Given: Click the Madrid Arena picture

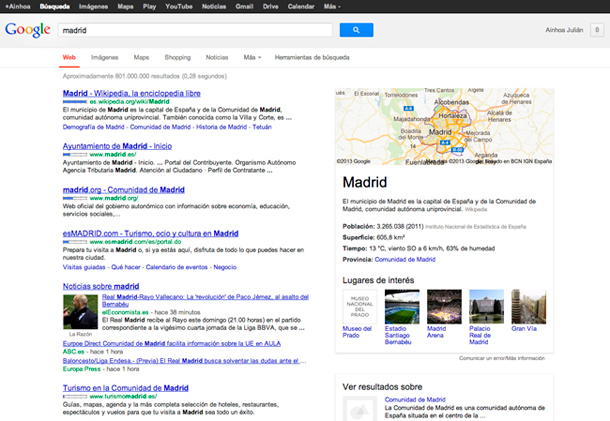Looking at the screenshot, I should (x=443, y=306).
